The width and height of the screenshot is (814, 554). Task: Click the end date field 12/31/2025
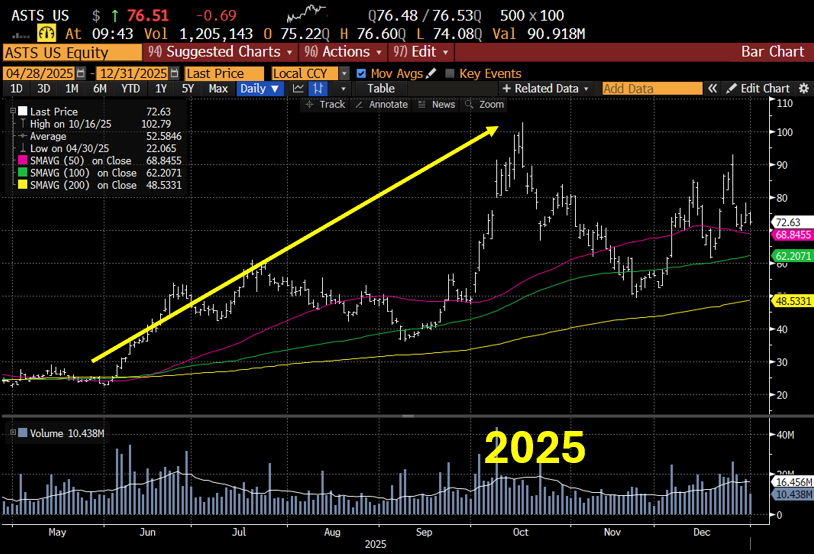(x=134, y=73)
